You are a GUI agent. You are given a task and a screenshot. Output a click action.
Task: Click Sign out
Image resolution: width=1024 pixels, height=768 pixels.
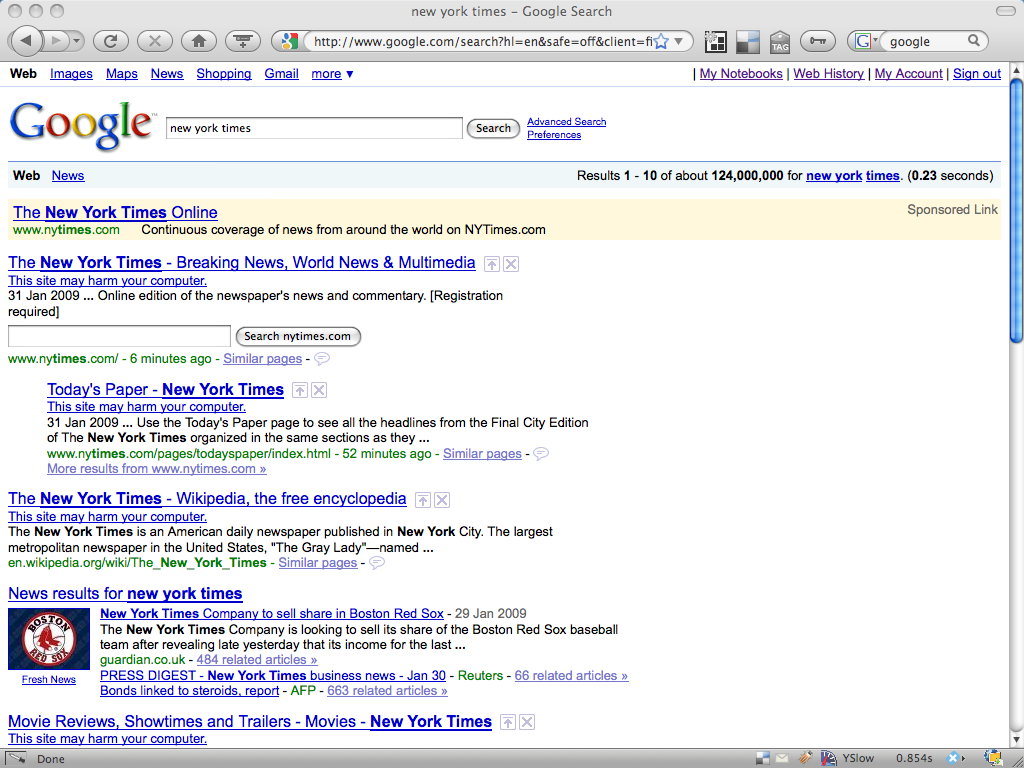976,74
